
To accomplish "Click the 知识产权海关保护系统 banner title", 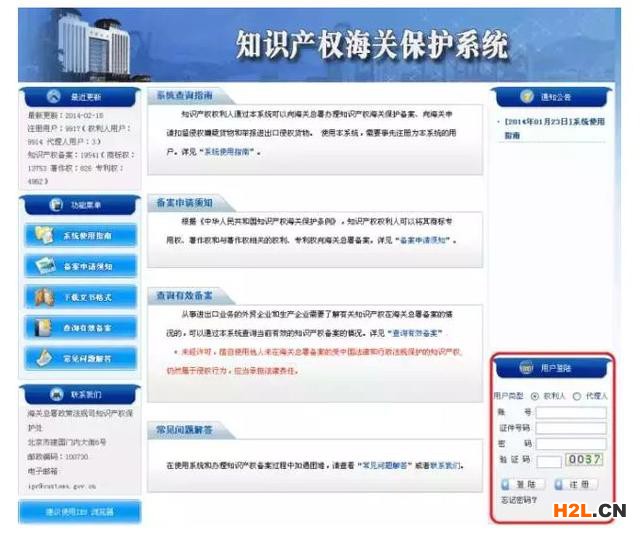I will (372, 44).
